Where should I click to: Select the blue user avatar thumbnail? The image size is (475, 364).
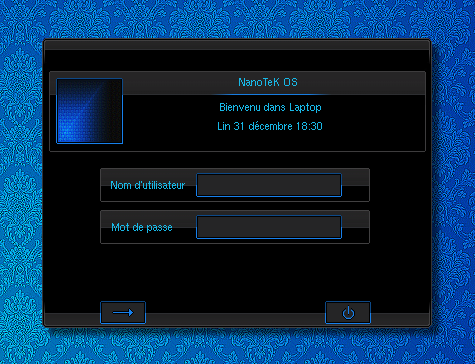[90, 111]
